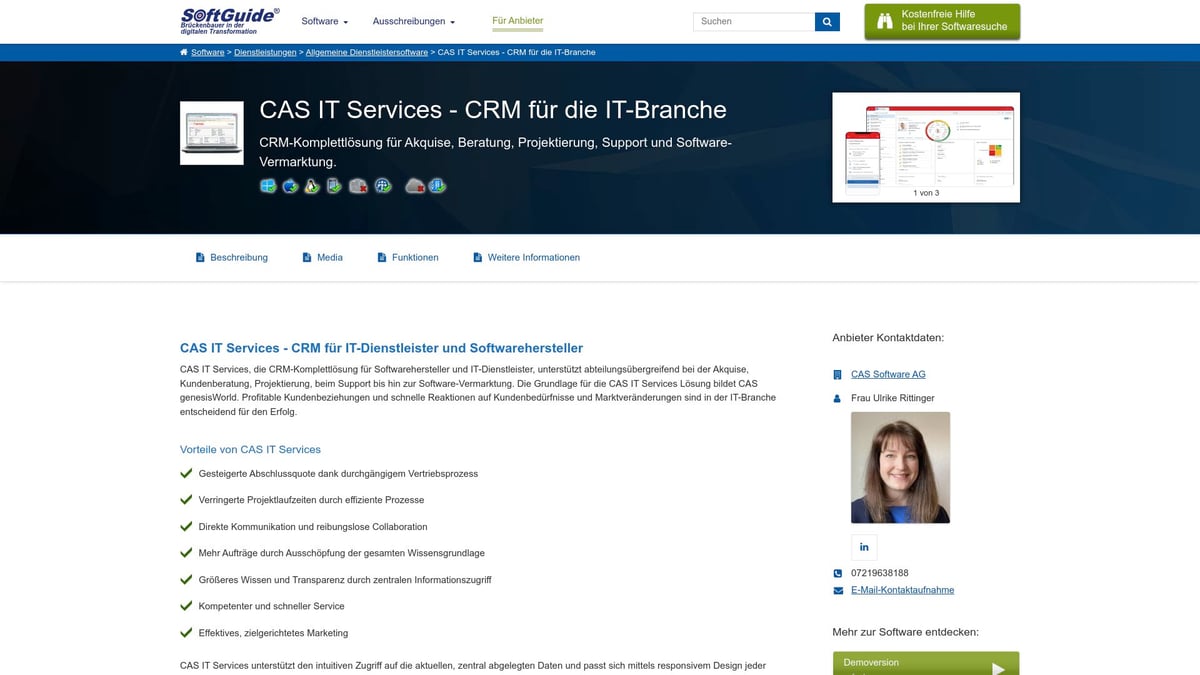Click the bullet Verringerte Projektlaufzeiten durch effiziente Prozesse

[311, 500]
